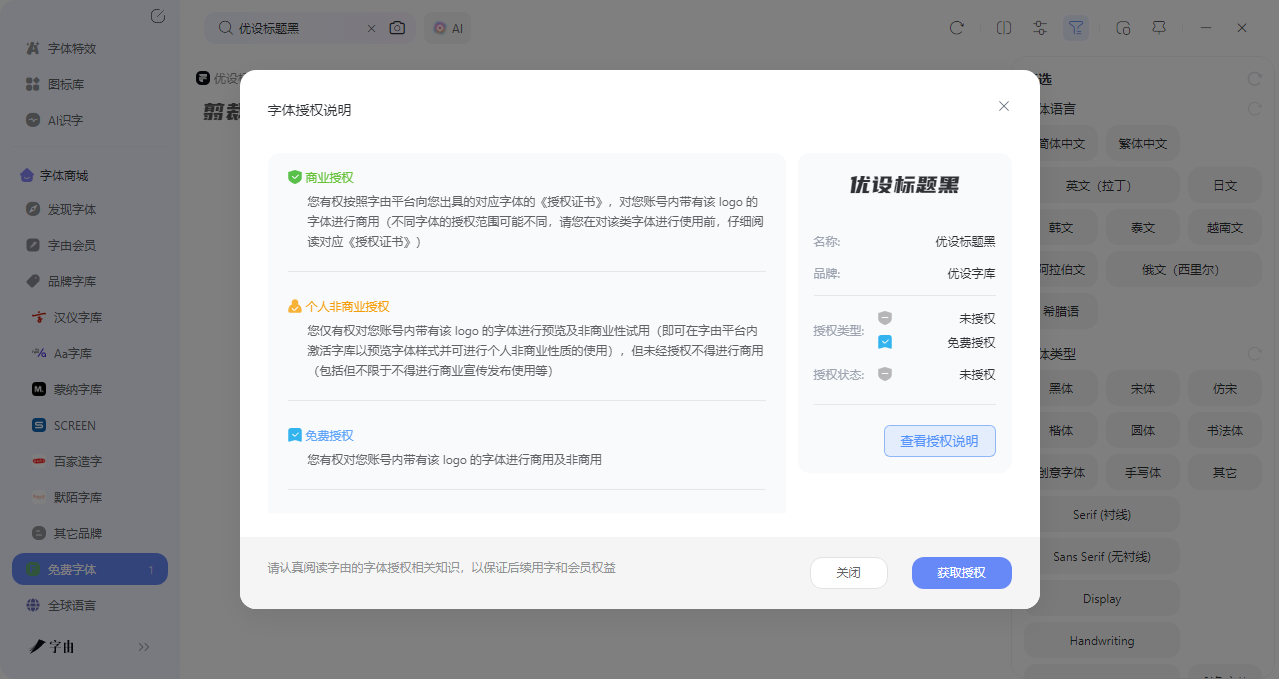Click the 获取授权 button
The image size is (1279, 679).
[x=961, y=573]
